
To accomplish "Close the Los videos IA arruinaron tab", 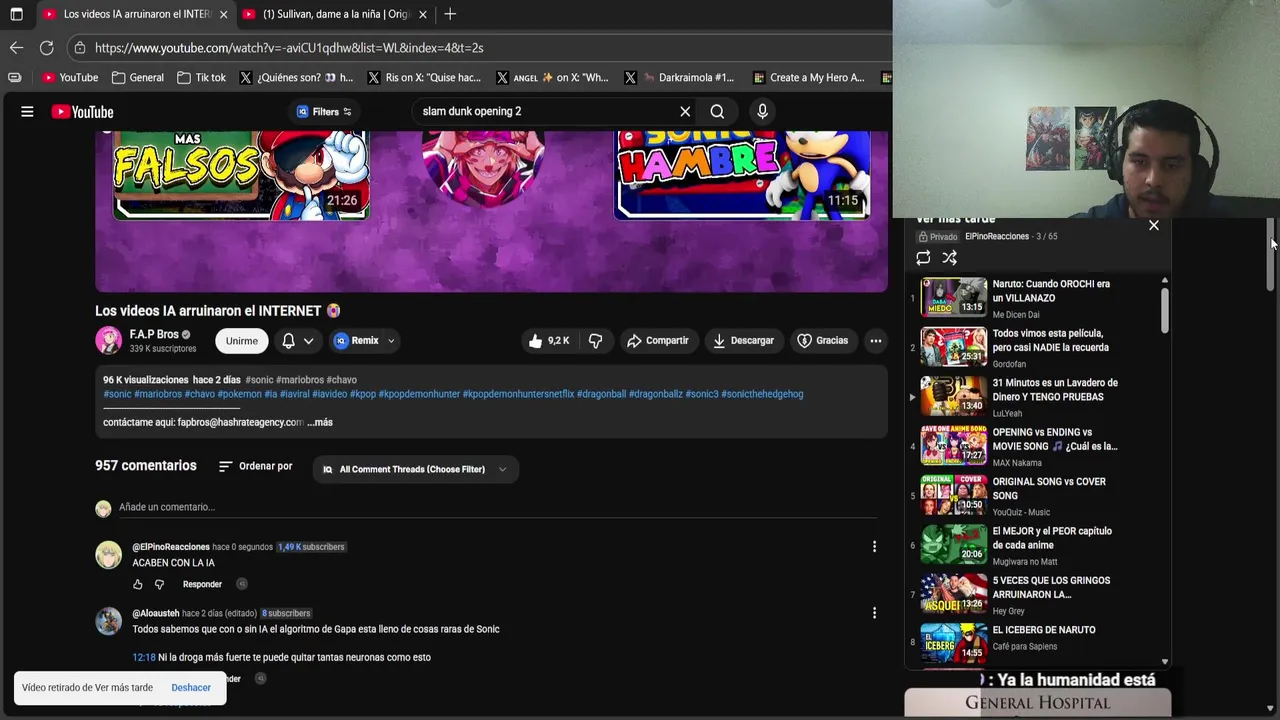I will (223, 14).
